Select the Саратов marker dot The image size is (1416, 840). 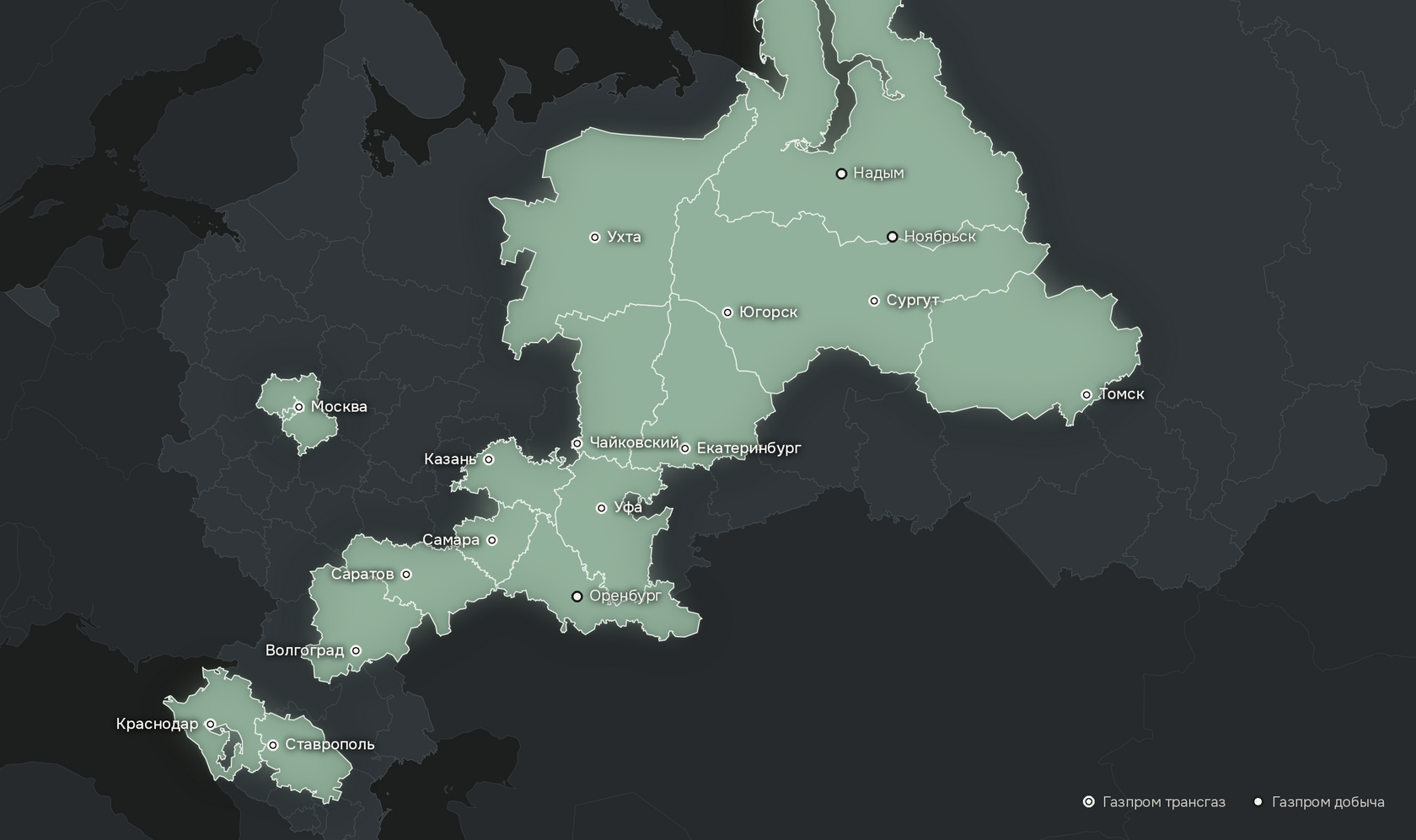[x=406, y=575]
